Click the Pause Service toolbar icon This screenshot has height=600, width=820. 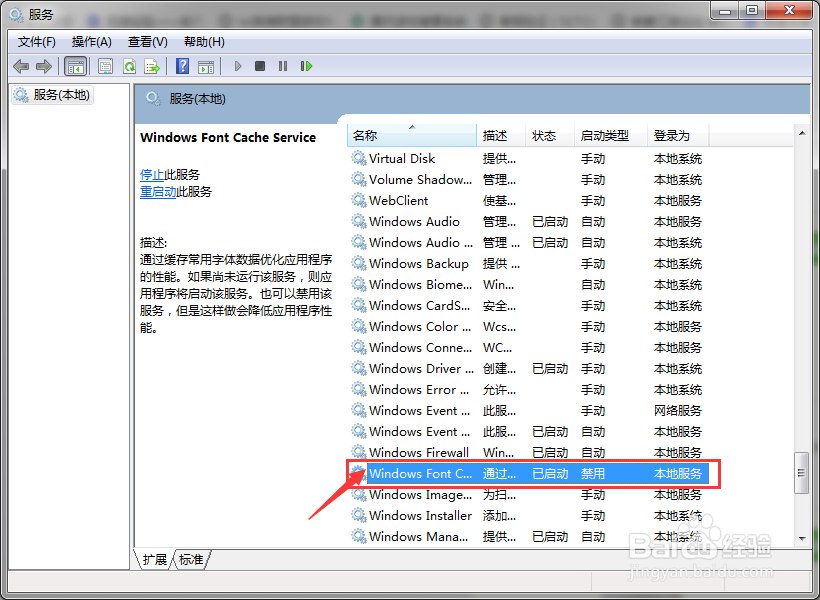click(x=283, y=66)
